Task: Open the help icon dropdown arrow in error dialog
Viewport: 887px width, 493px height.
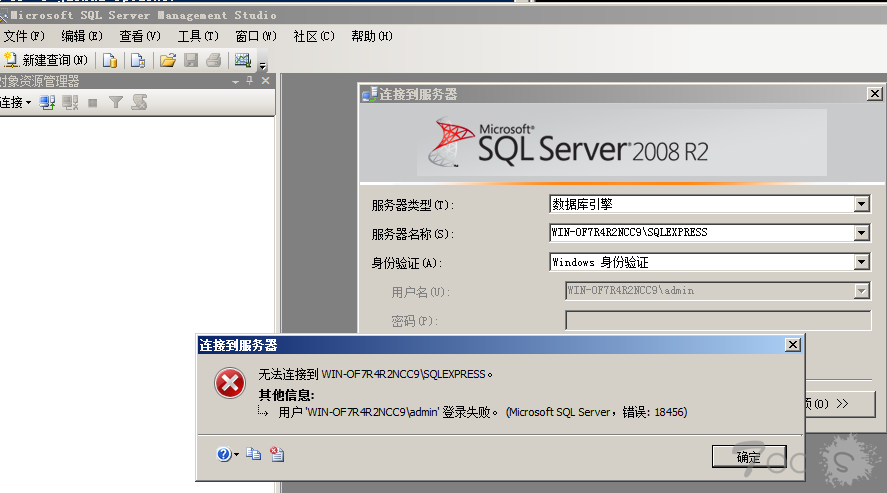Action: (236, 454)
